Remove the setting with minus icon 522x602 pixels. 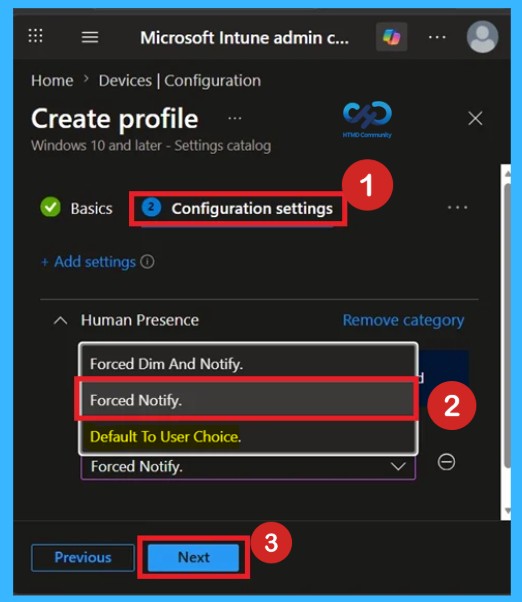click(x=446, y=462)
